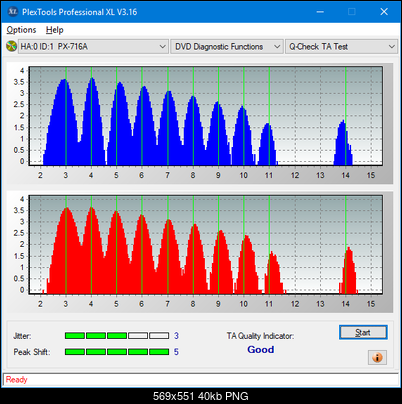Click the PlexTools XL app icon in title bar
The width and height of the screenshot is (402, 404).
(12, 12)
